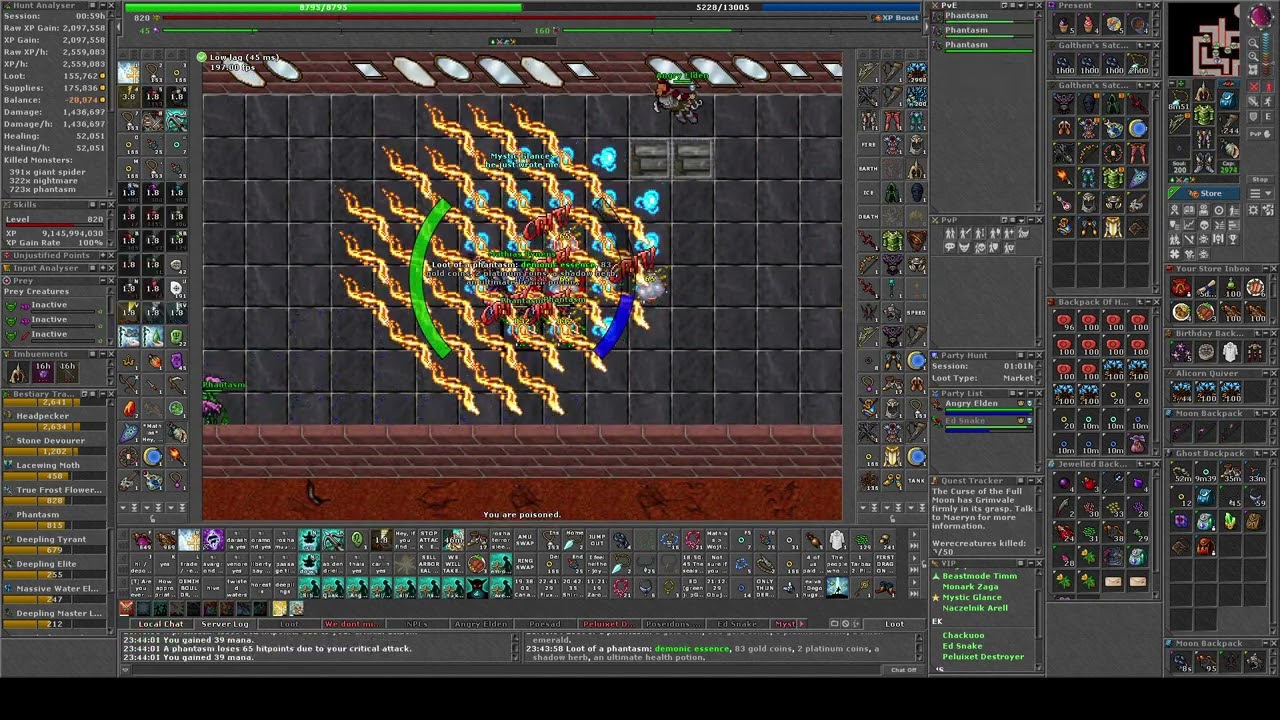Minimize the Backpack Of H... container
Image resolution: width=1280 pixels, height=720 pixels.
(x=1148, y=302)
